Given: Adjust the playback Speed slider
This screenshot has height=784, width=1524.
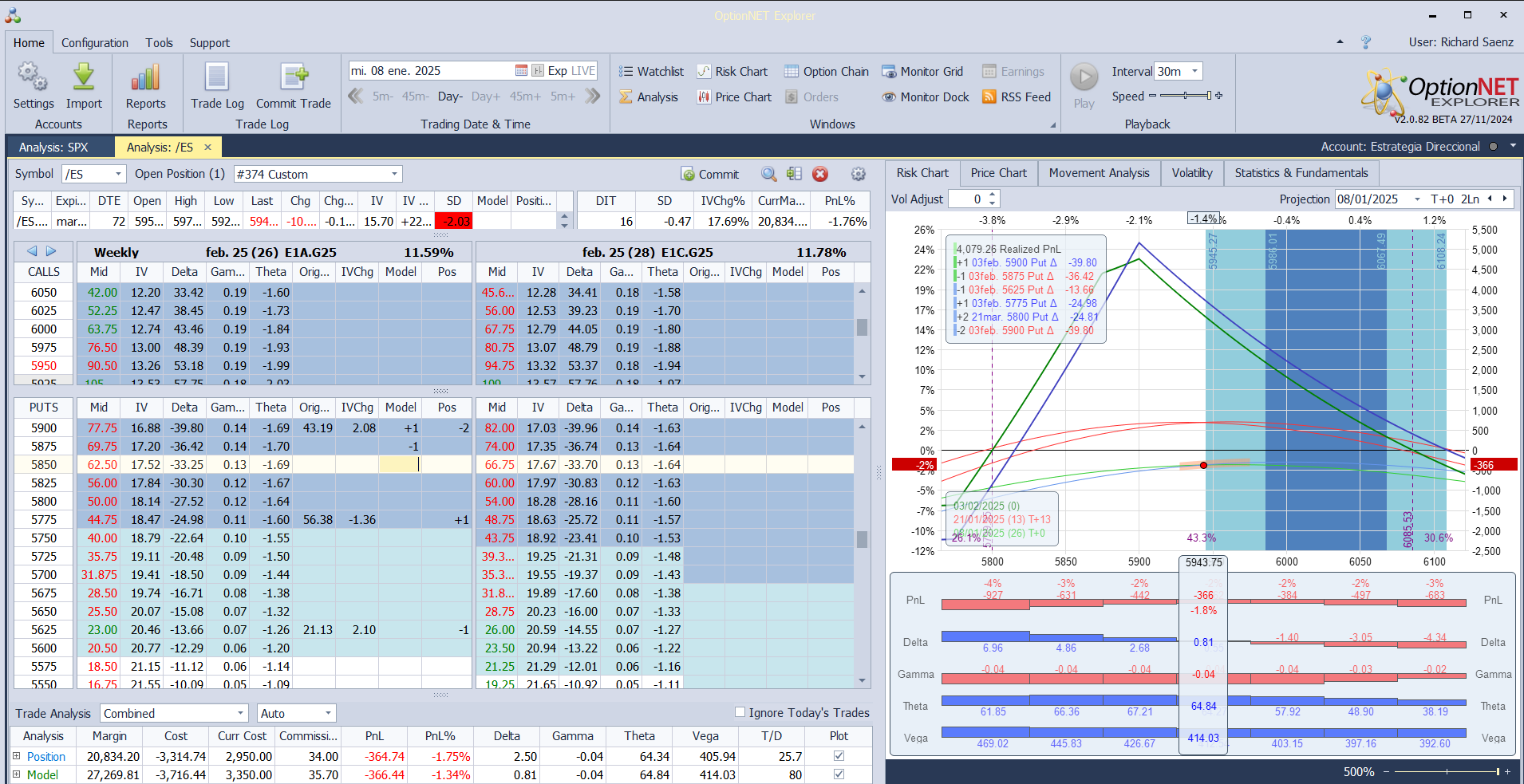Looking at the screenshot, I should pyautogui.click(x=1185, y=96).
